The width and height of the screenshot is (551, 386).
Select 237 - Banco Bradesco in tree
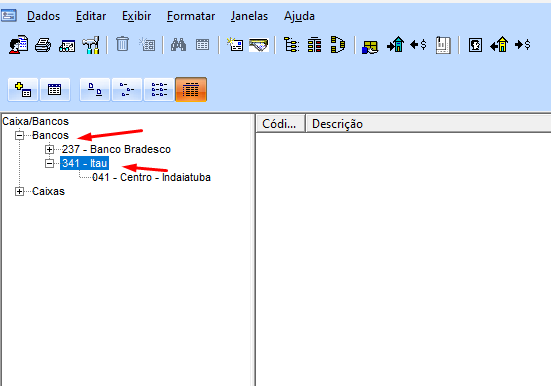tap(116, 149)
